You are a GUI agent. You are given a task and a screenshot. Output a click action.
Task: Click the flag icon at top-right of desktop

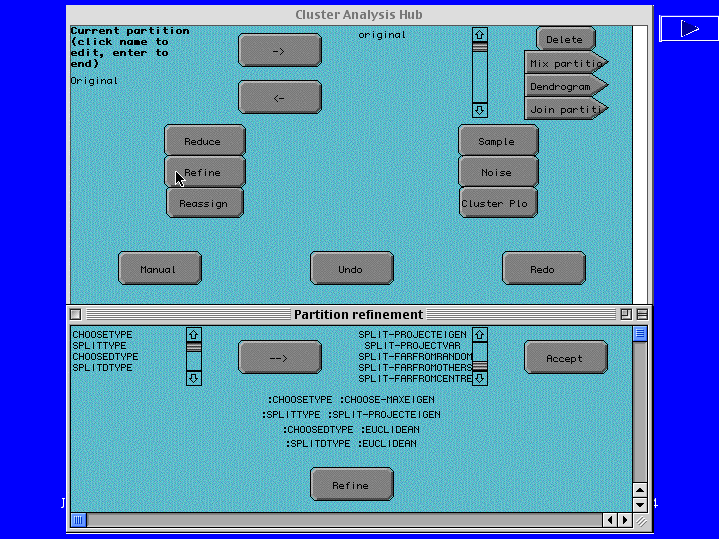[689, 28]
